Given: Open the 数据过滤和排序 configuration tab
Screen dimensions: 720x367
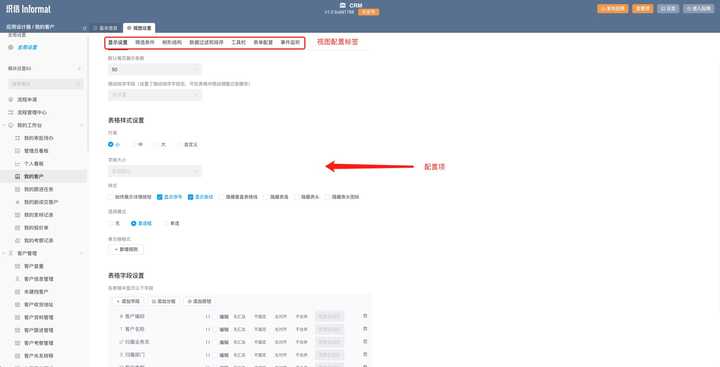Looking at the screenshot, I should 206,42.
